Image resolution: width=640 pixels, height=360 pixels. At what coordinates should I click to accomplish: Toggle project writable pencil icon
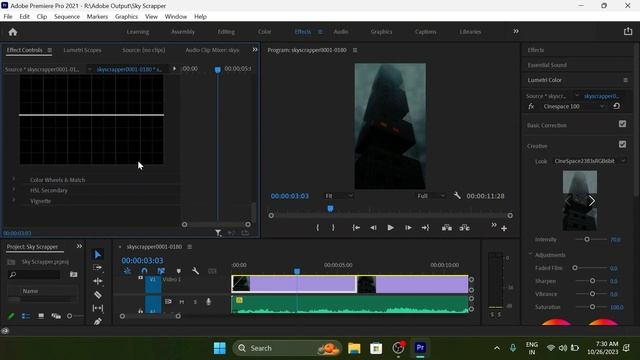pyautogui.click(x=11, y=316)
